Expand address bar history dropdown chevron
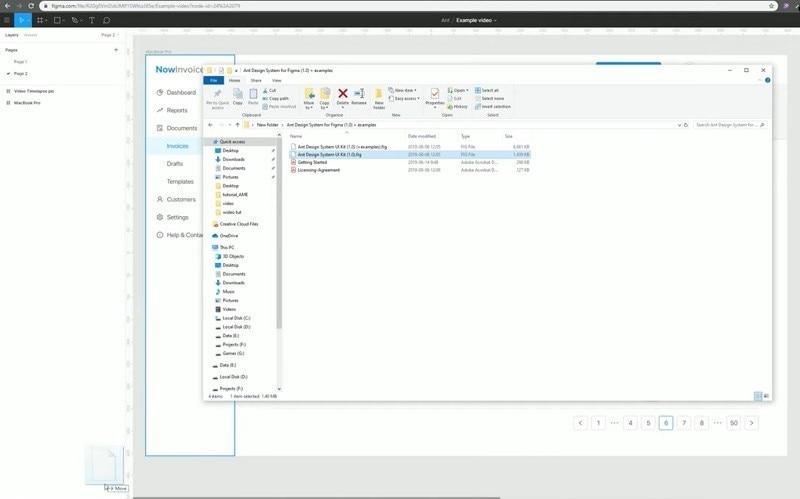This screenshot has width=800, height=499. point(679,124)
